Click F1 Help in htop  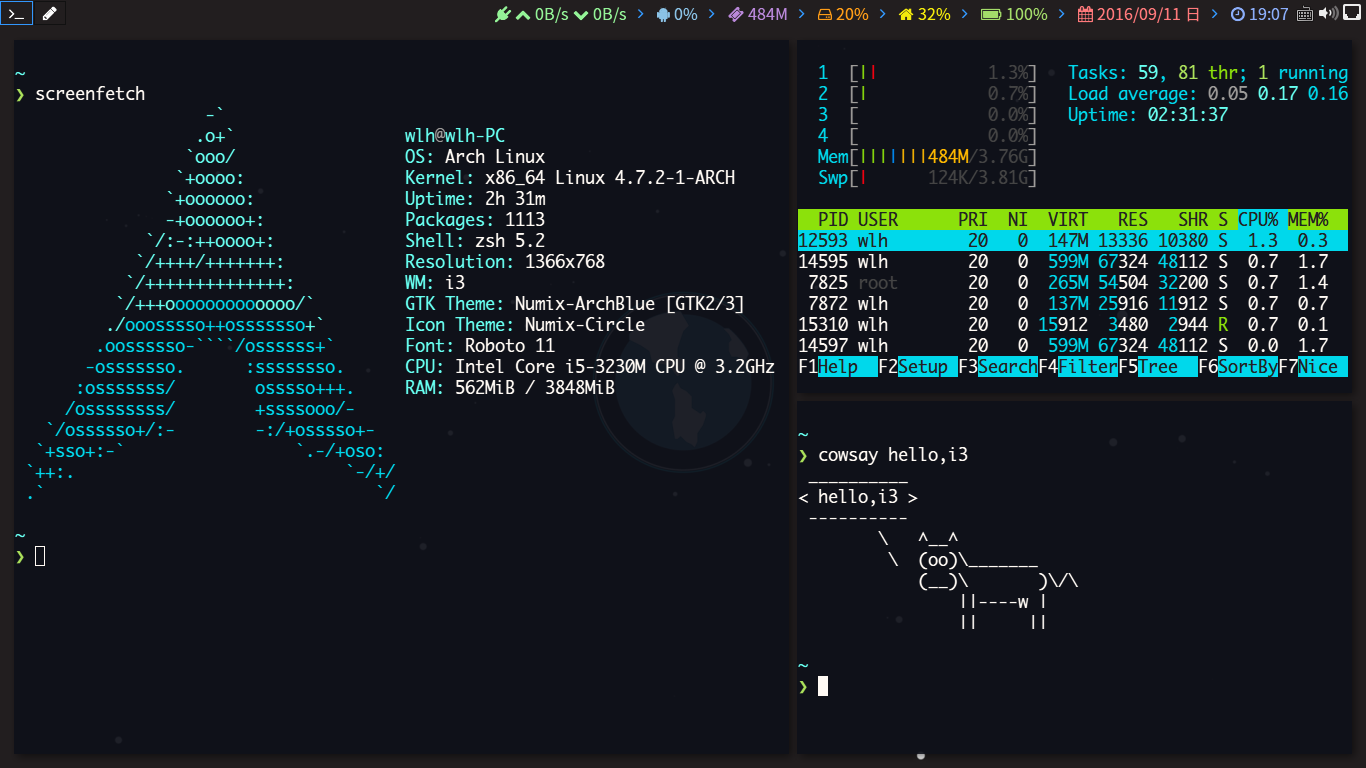click(x=838, y=367)
